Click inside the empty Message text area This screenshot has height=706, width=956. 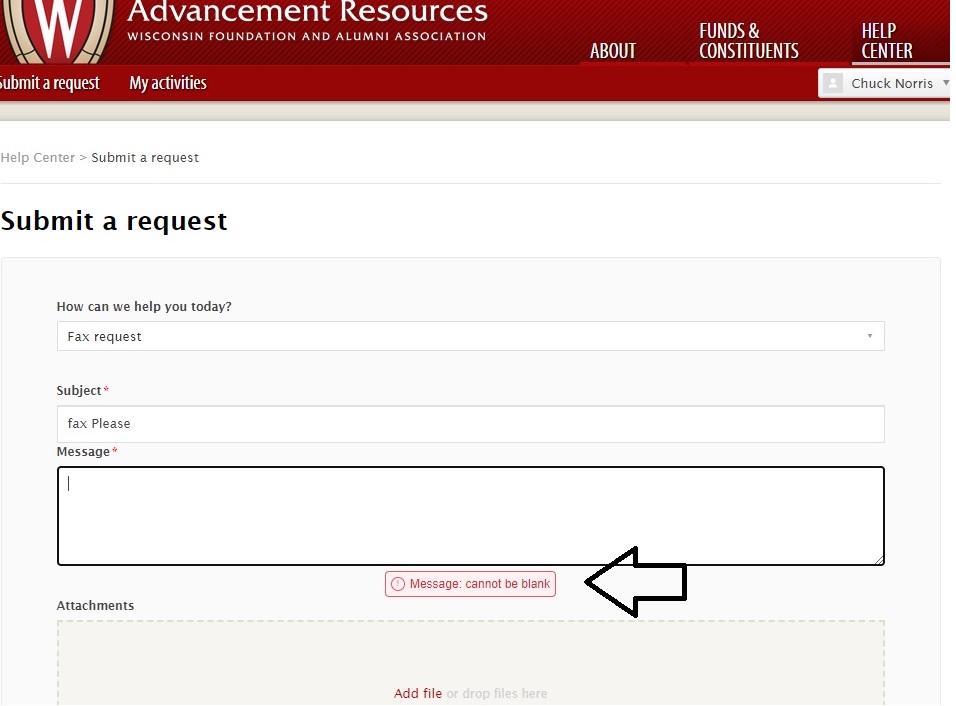pos(470,516)
